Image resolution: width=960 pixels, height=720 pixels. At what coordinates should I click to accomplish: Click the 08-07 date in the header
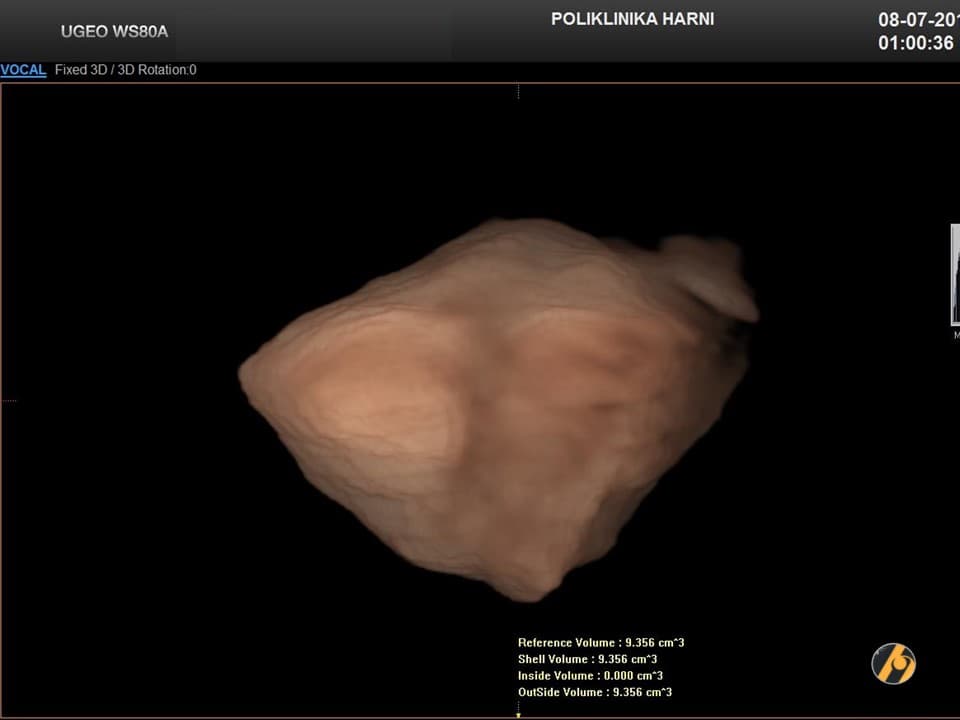(917, 20)
